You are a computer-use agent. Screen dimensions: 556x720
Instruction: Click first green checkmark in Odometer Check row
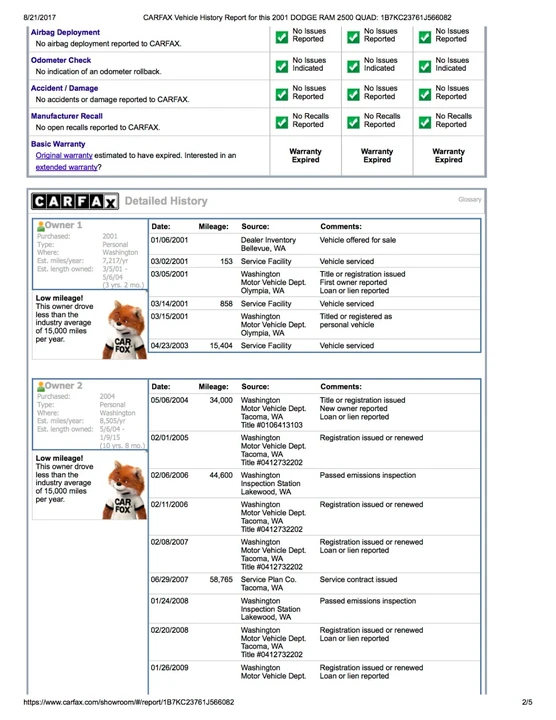[281, 66]
